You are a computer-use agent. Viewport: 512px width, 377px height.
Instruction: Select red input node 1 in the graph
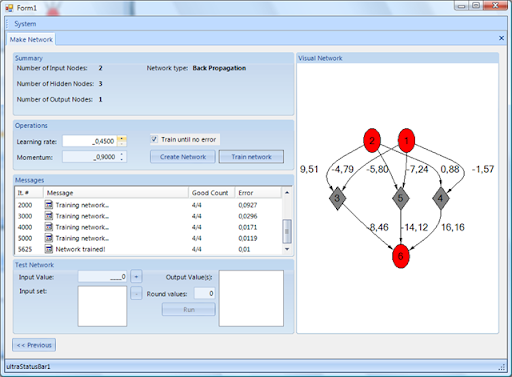(x=406, y=141)
